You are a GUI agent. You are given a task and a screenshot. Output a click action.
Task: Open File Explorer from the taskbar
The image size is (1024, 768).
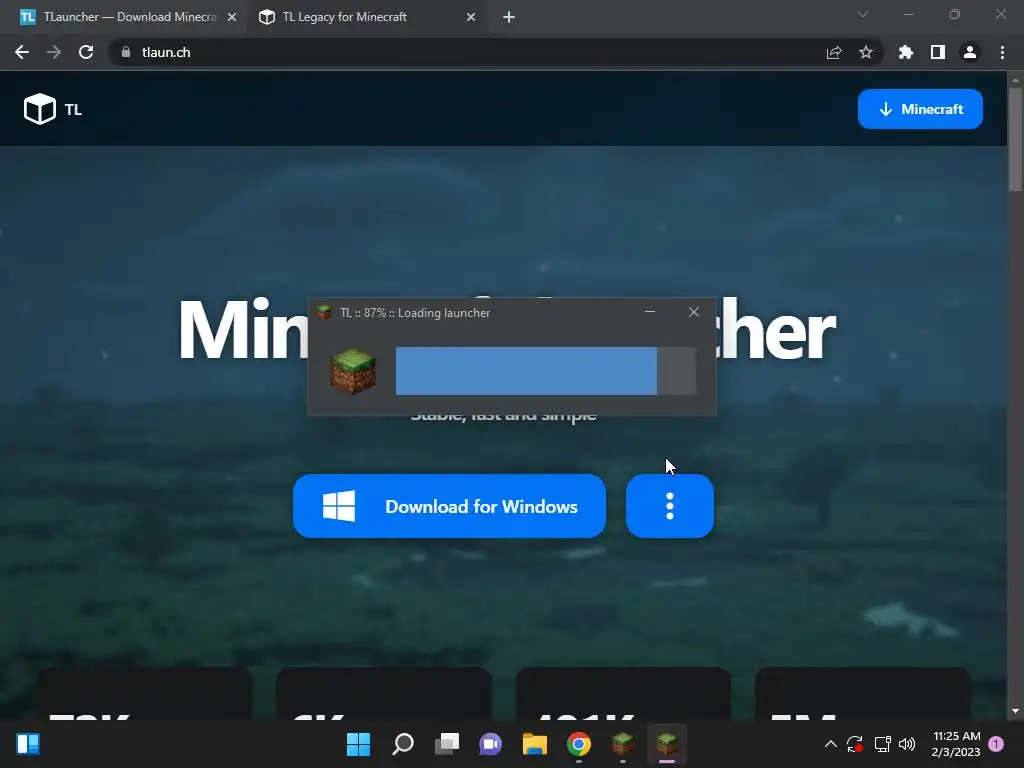tap(535, 744)
